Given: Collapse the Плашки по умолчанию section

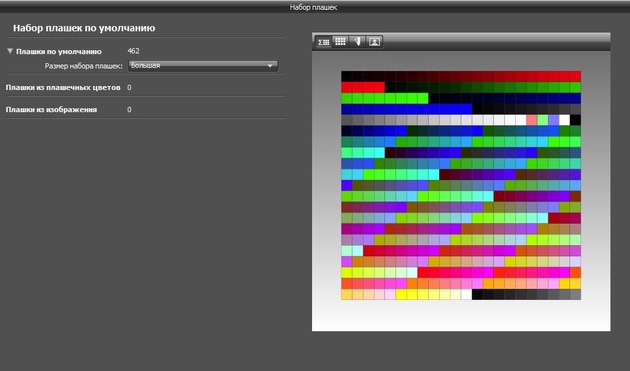Looking at the screenshot, I should pyautogui.click(x=10, y=51).
